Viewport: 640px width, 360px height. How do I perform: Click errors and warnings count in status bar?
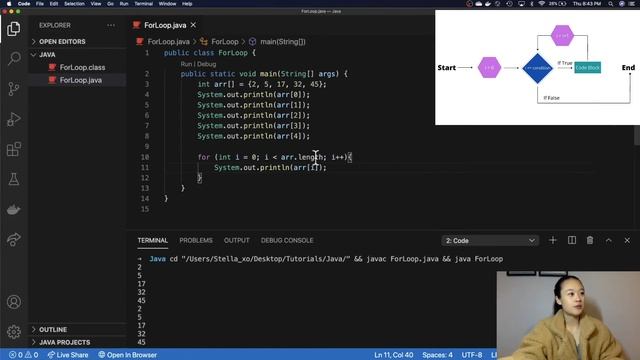tap(24, 355)
